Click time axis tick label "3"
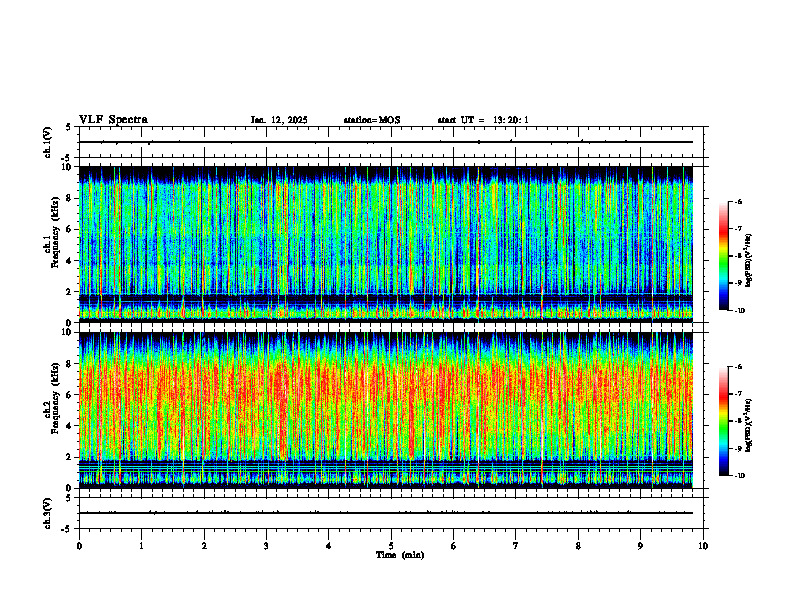The image size is (792, 612). (x=266, y=546)
